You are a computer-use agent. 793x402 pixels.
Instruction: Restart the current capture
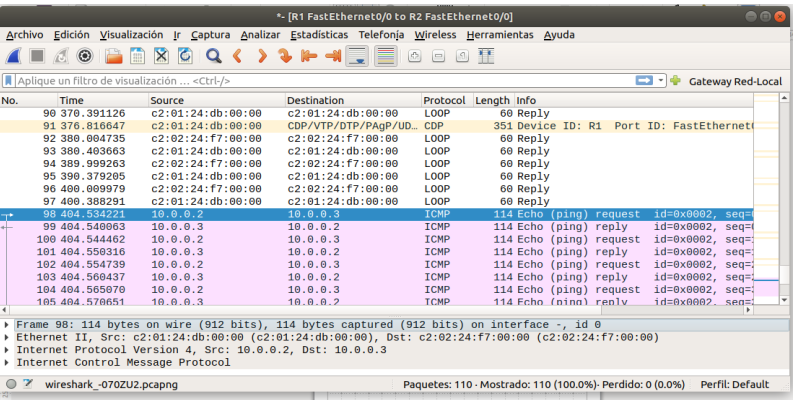click(61, 56)
